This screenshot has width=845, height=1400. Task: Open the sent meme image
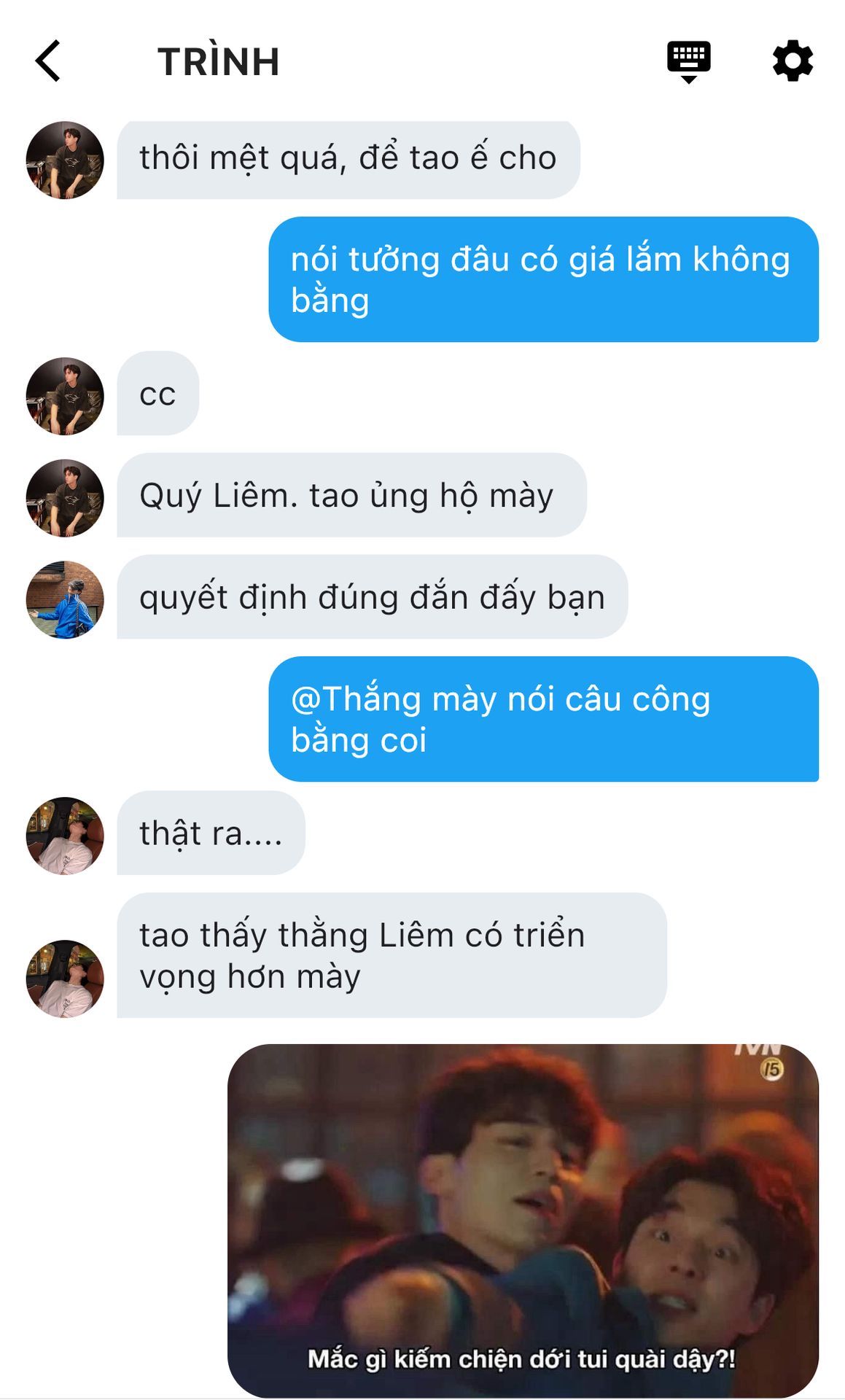[x=523, y=1220]
